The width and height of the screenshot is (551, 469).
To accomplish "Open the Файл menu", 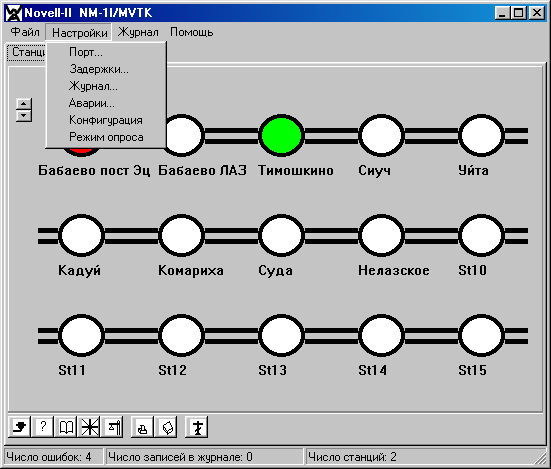I will pyautogui.click(x=25, y=32).
